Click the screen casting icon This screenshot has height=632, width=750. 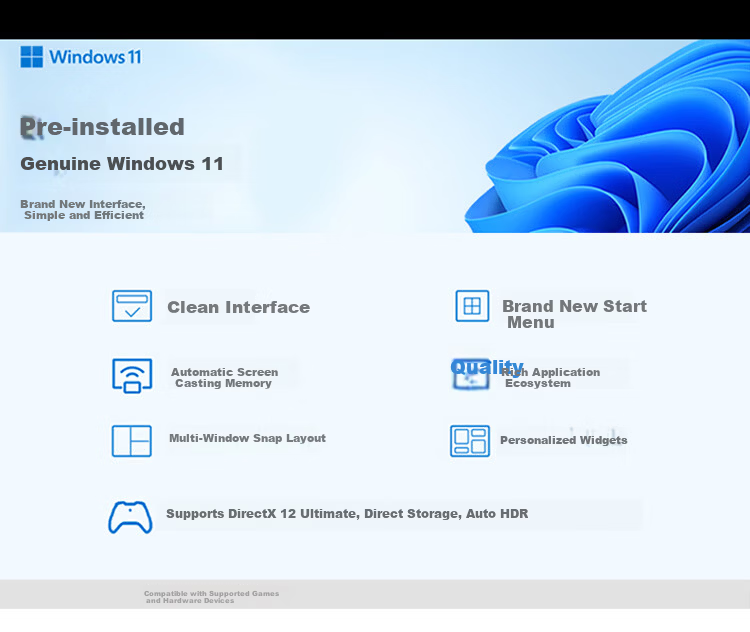point(132,376)
